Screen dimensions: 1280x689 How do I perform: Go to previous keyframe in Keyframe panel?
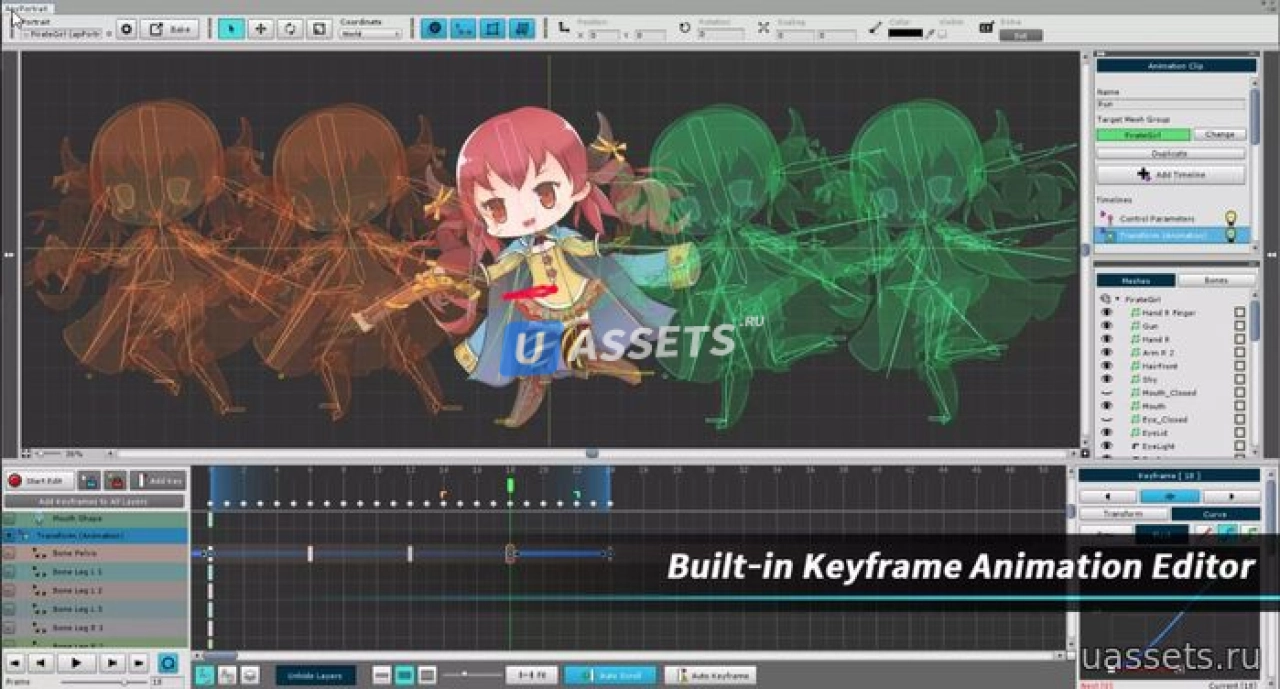[x=1107, y=496]
